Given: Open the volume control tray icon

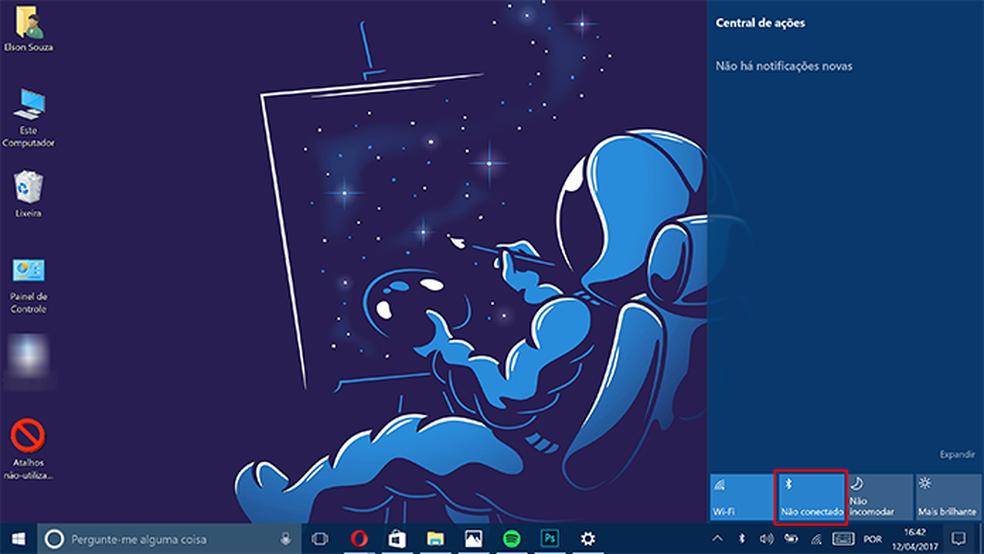Looking at the screenshot, I should point(766,539).
